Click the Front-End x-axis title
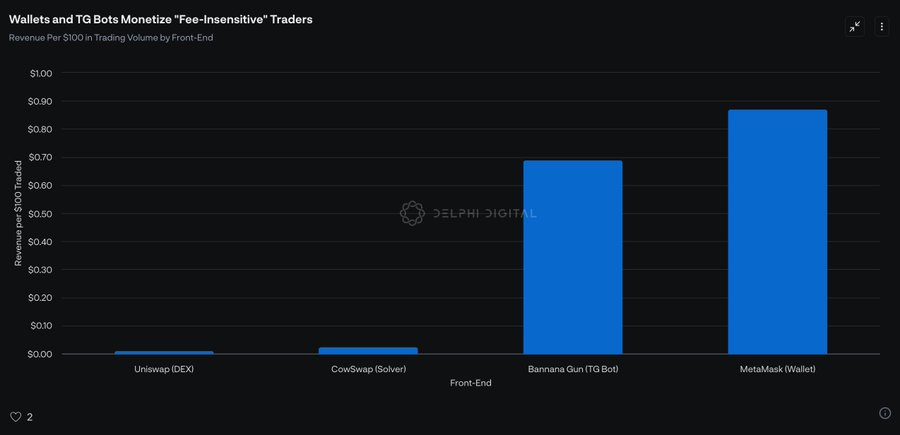This screenshot has height=435, width=900. 470,383
